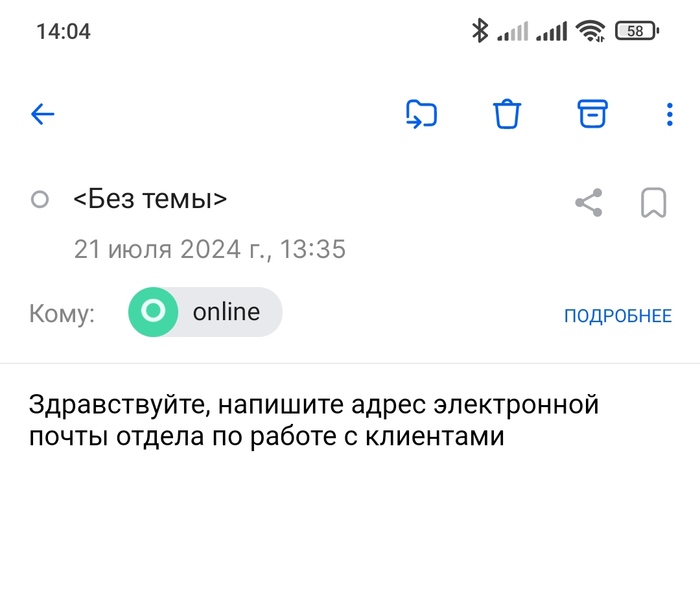This screenshot has height=595, width=700.
Task: Tap the green recipient avatar
Action: click(x=152, y=313)
